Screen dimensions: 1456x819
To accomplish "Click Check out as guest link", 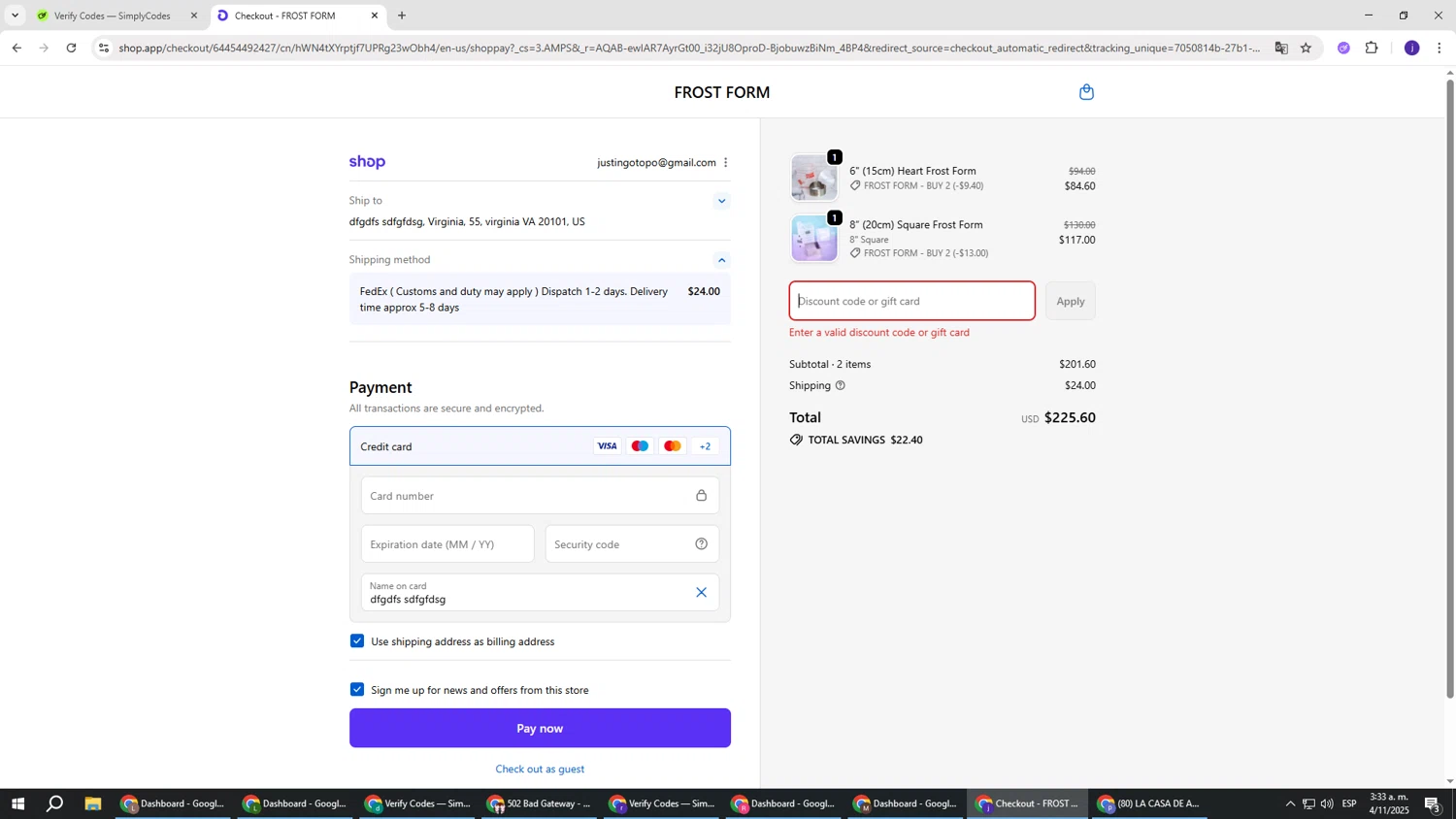I will click(x=540, y=770).
